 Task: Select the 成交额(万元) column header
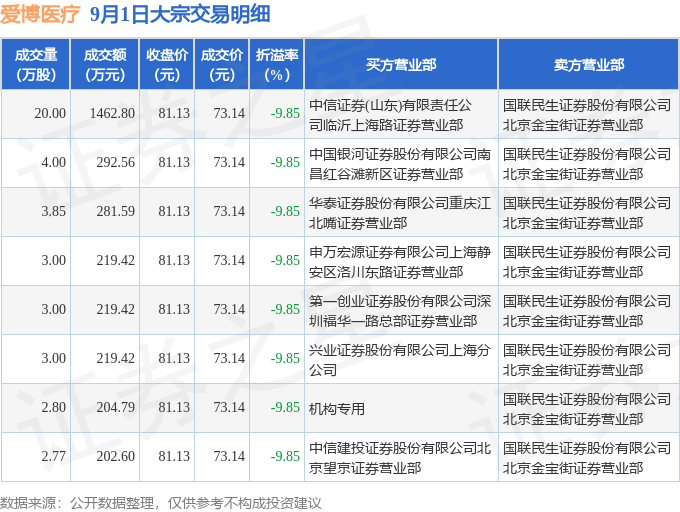pyautogui.click(x=105, y=65)
